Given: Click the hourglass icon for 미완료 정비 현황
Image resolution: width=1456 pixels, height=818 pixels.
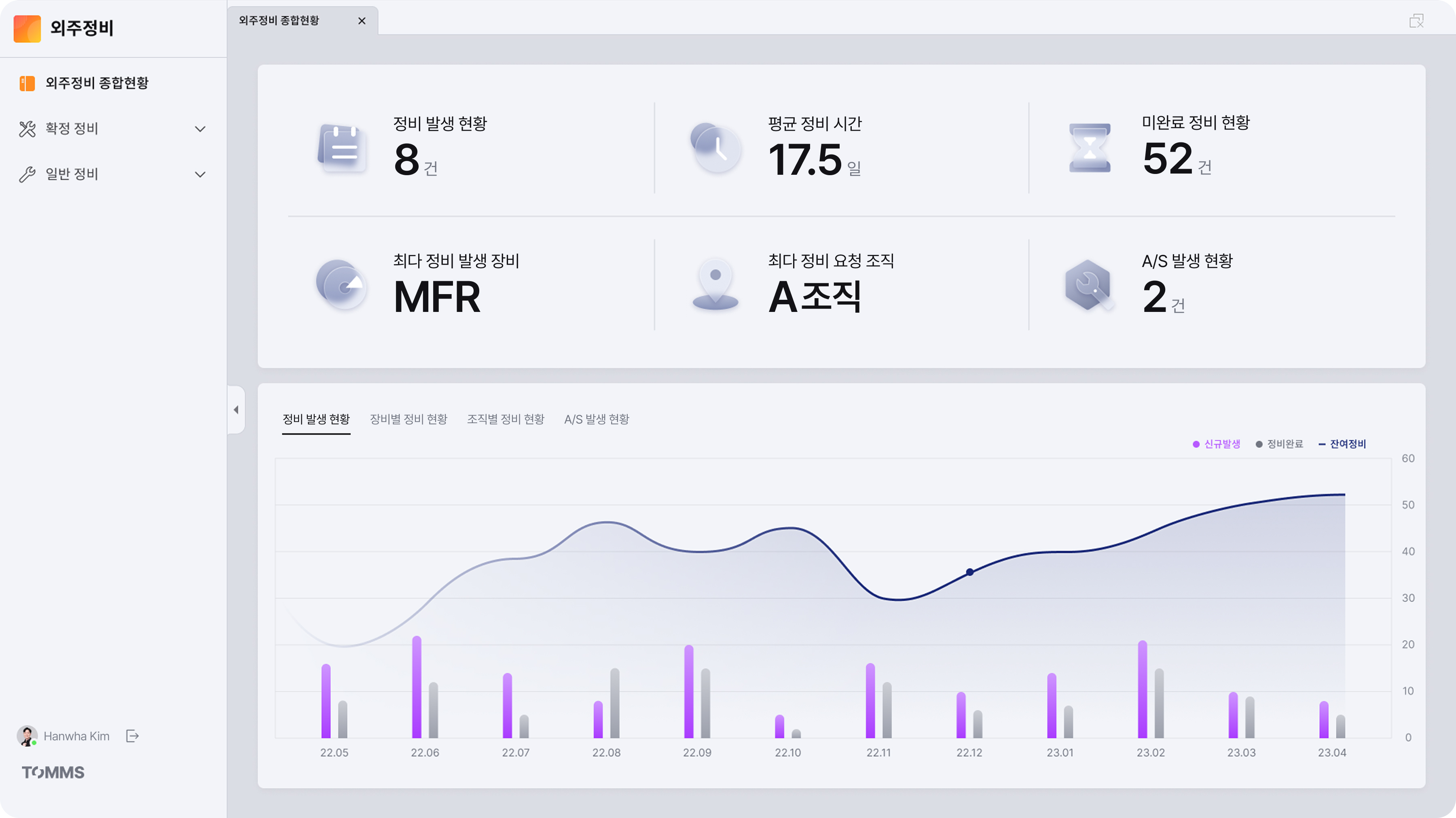Looking at the screenshot, I should (x=1090, y=148).
